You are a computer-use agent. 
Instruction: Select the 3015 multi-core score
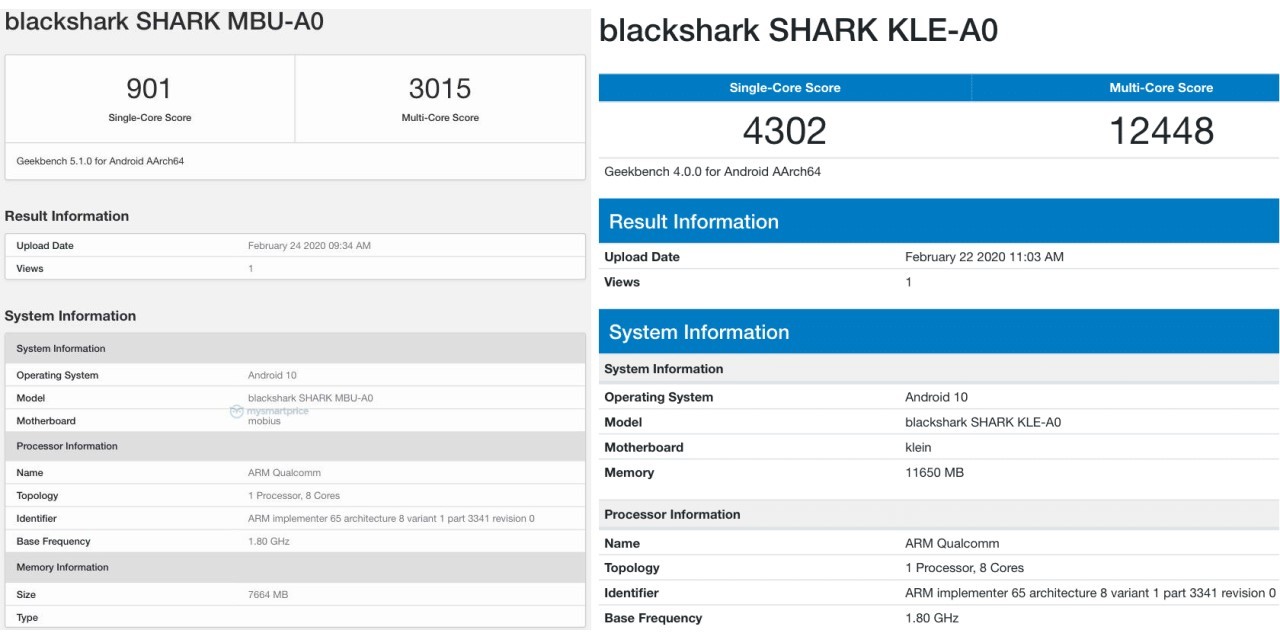pos(440,89)
